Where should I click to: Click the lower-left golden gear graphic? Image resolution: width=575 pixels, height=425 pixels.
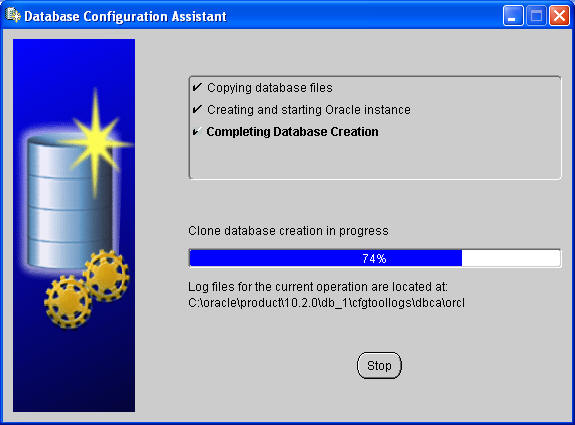[68, 302]
